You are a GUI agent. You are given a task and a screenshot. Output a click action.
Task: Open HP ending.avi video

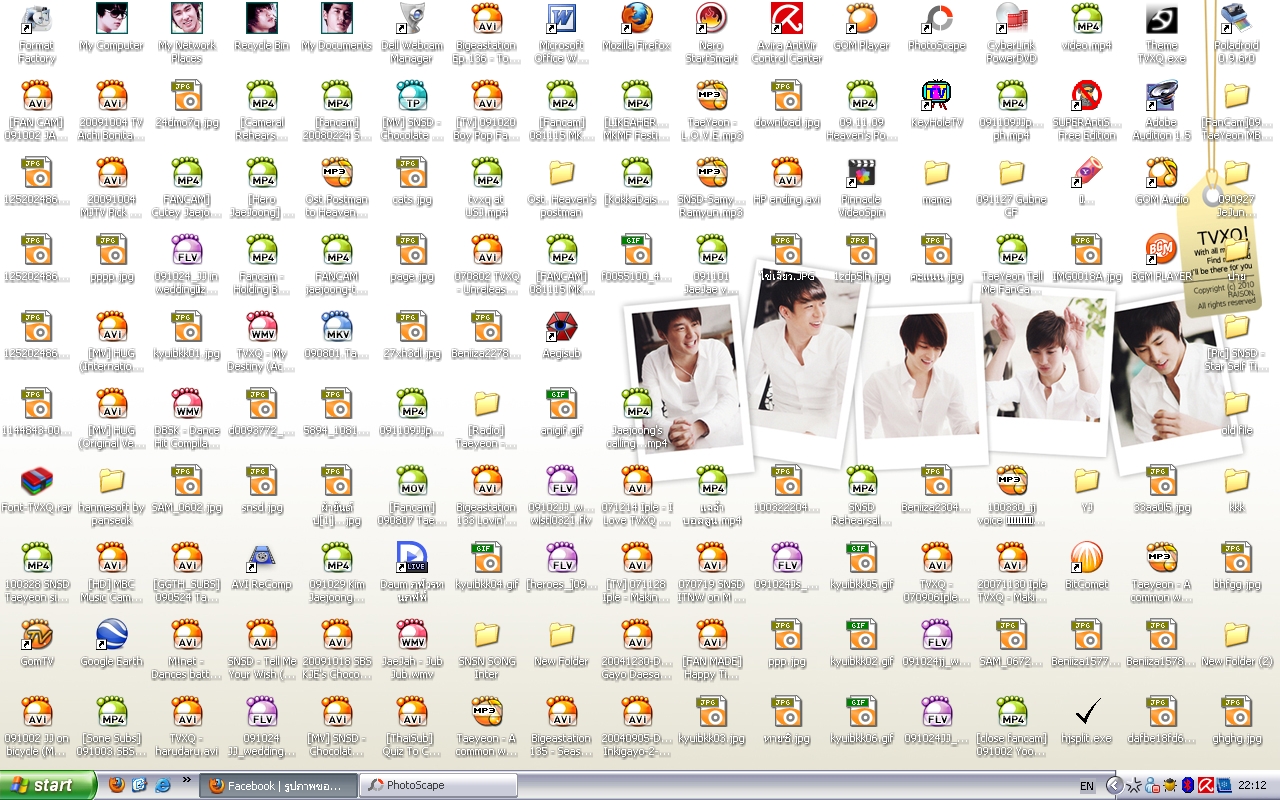[x=787, y=172]
